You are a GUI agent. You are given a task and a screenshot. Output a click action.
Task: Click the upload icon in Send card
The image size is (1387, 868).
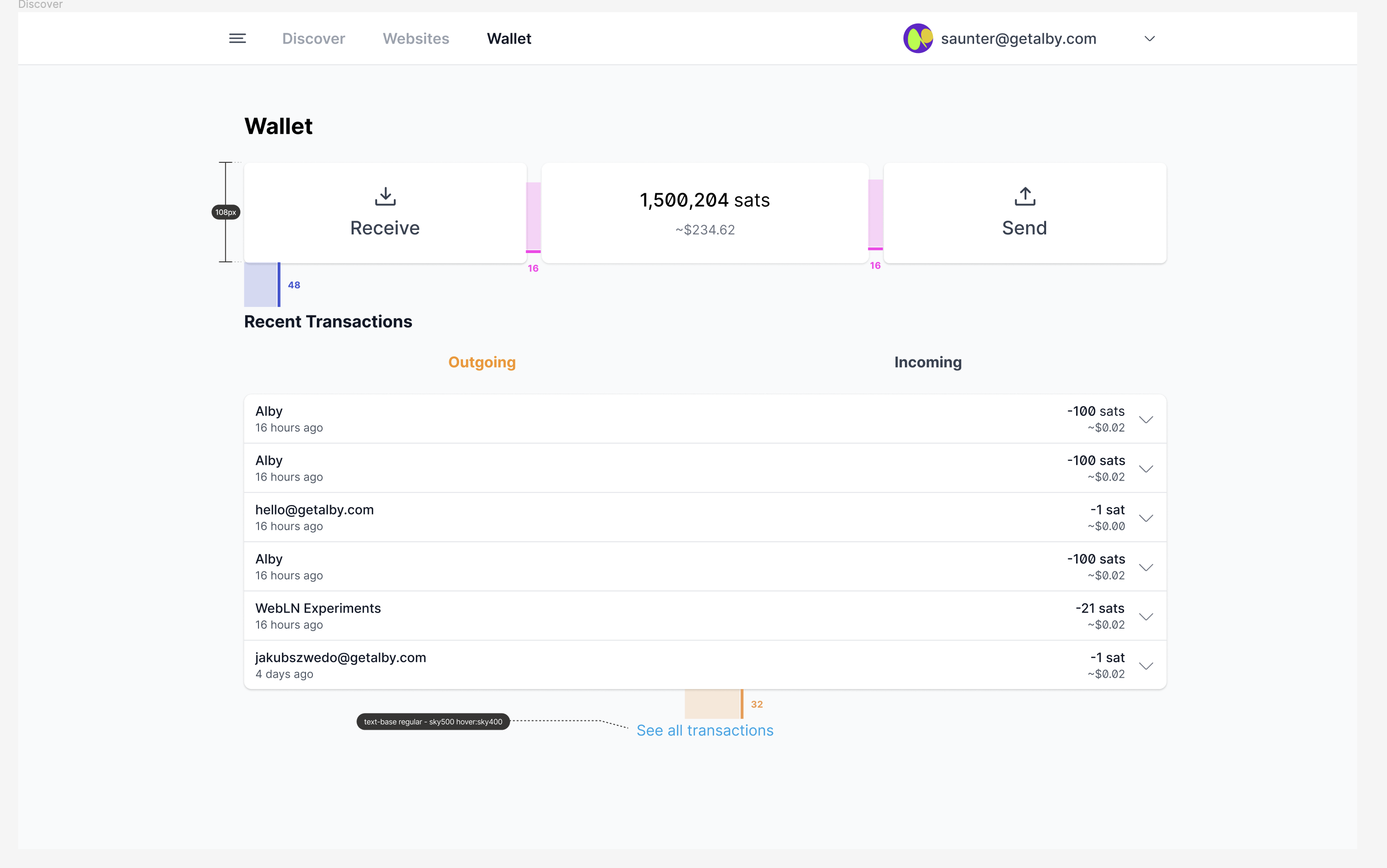(1024, 196)
